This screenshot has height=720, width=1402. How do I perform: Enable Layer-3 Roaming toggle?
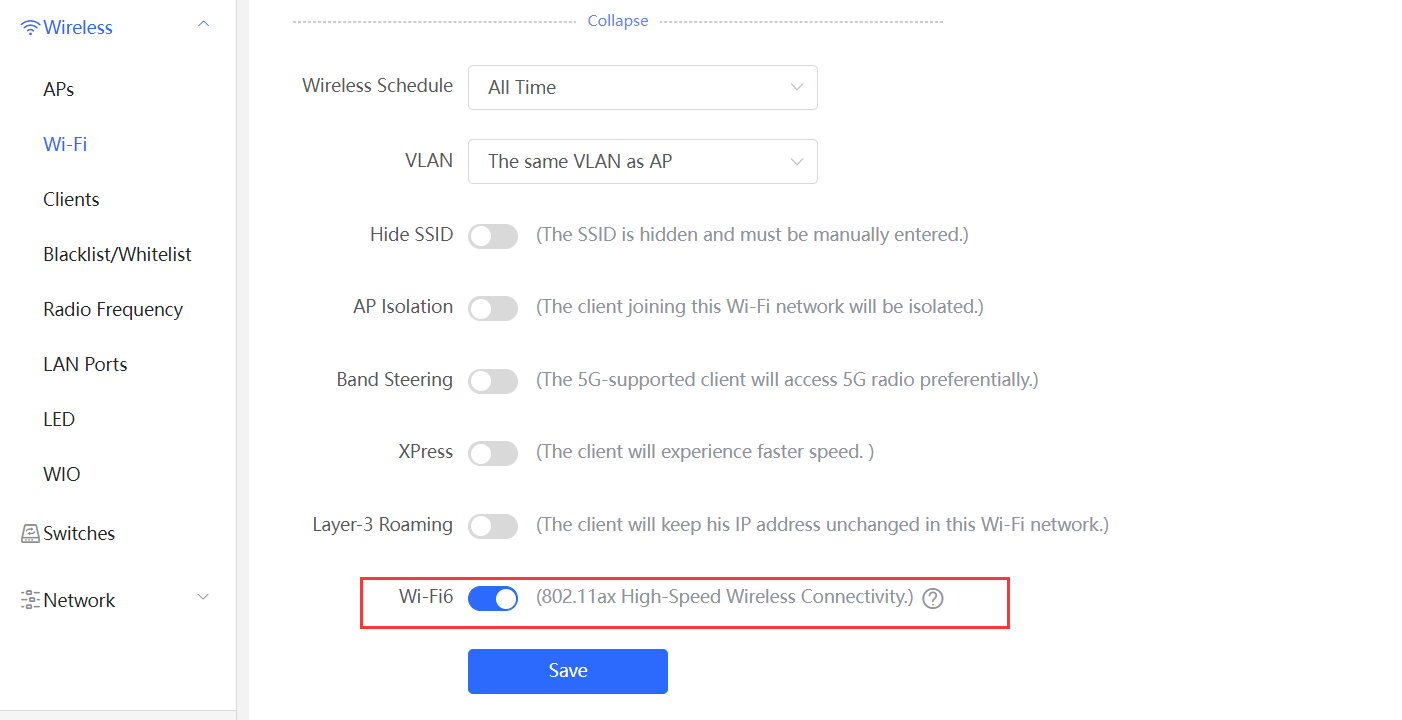(493, 526)
